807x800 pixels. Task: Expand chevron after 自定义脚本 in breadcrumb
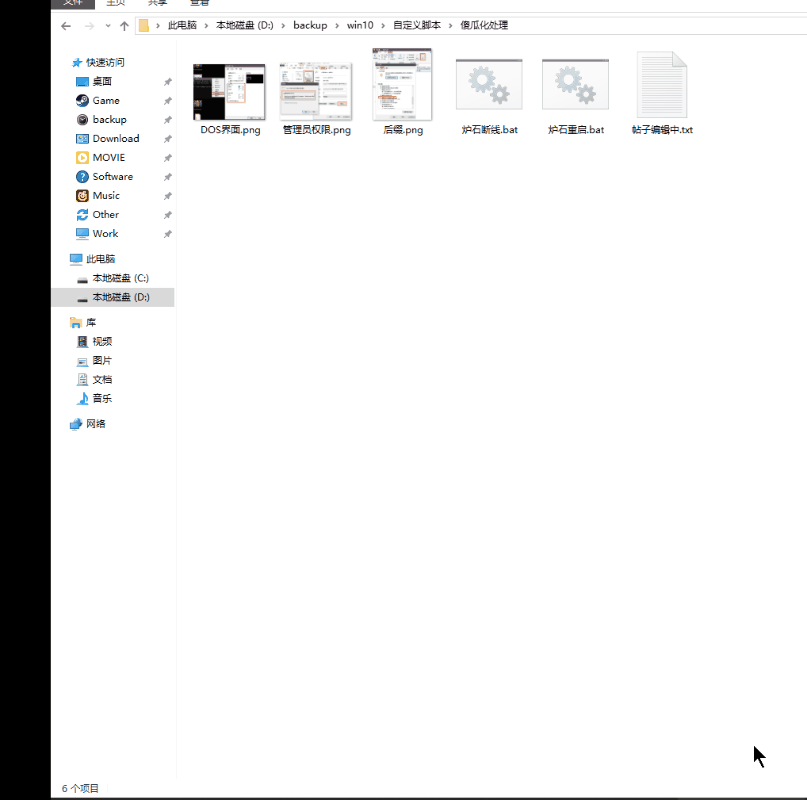450,26
